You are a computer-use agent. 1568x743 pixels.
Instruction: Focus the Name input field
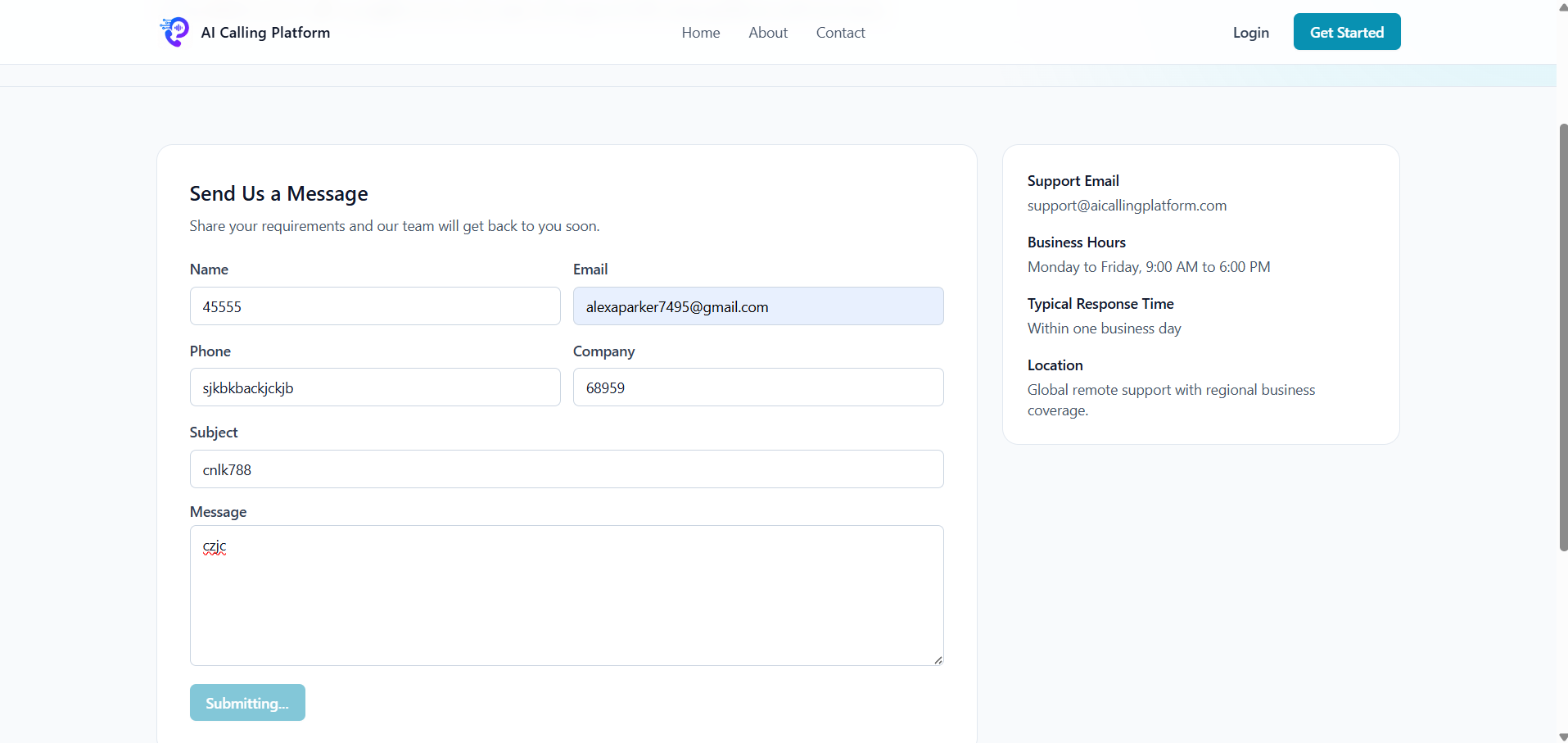click(x=375, y=306)
